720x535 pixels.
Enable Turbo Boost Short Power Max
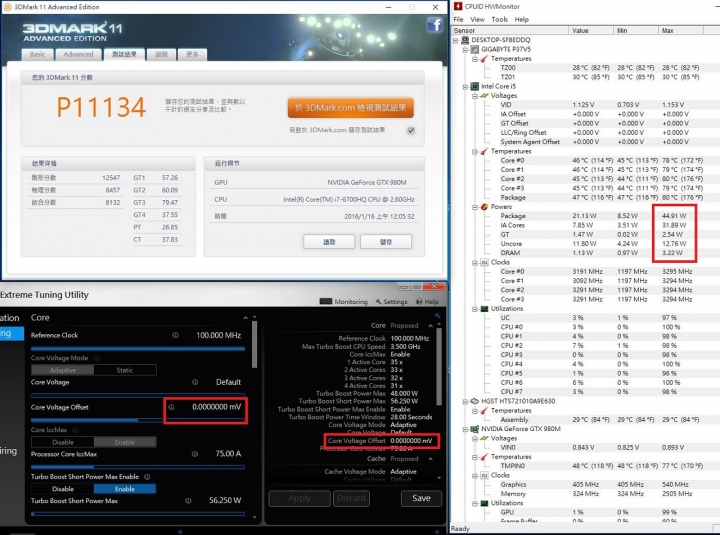[x=125, y=489]
